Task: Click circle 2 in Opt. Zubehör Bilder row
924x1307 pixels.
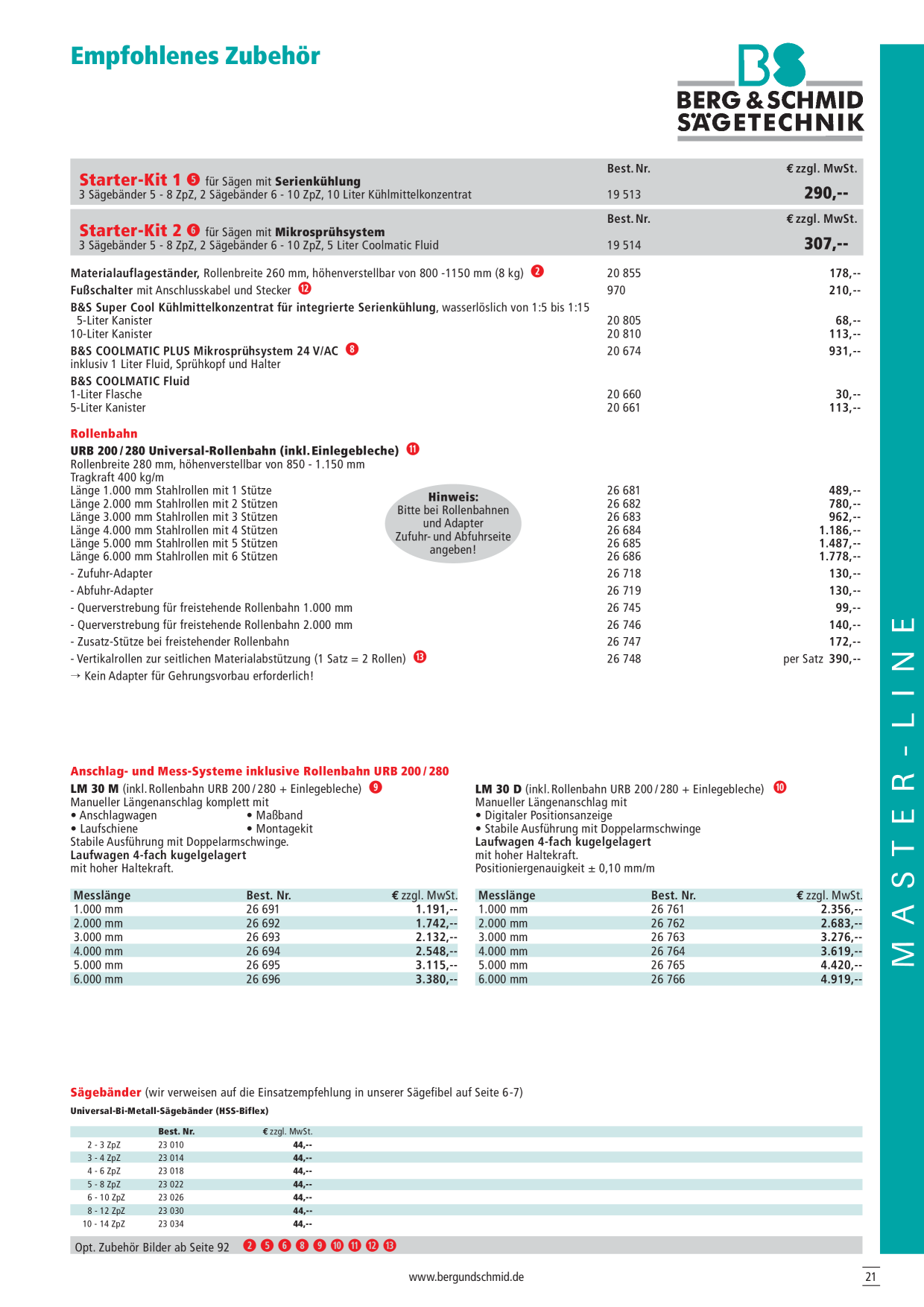Action: point(250,1245)
